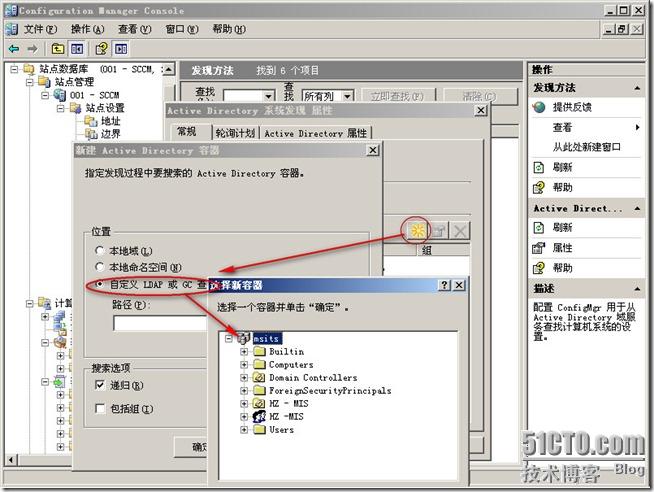Select the msits domain root icon
Viewport: 654px width, 492px height.
click(x=244, y=338)
